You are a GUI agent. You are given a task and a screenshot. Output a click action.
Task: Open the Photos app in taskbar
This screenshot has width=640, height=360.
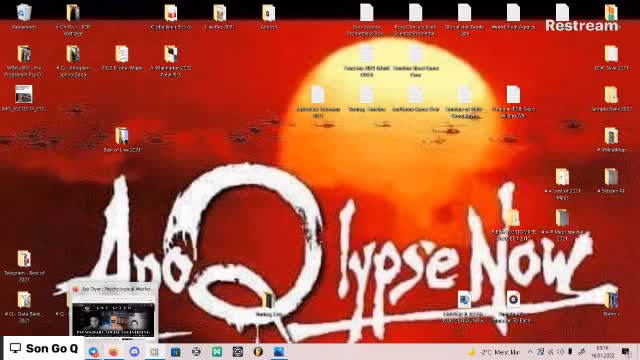point(279,351)
